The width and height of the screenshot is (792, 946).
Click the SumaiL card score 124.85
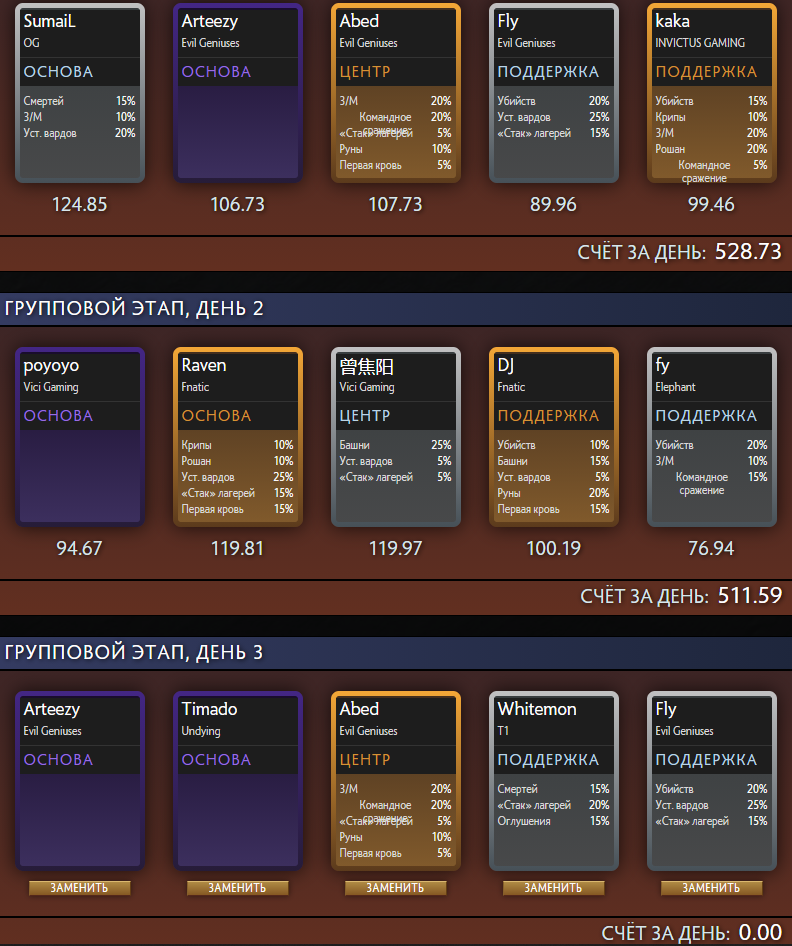click(80, 204)
